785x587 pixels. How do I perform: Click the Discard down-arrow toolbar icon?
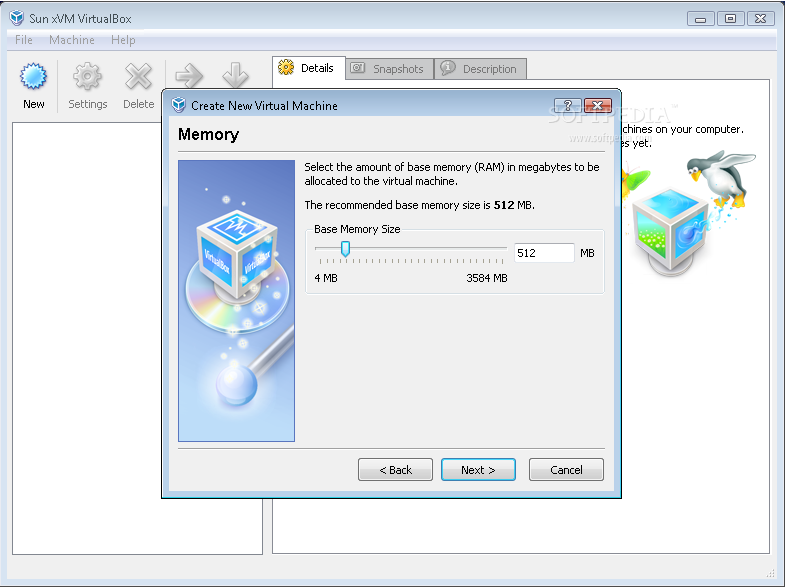click(235, 75)
